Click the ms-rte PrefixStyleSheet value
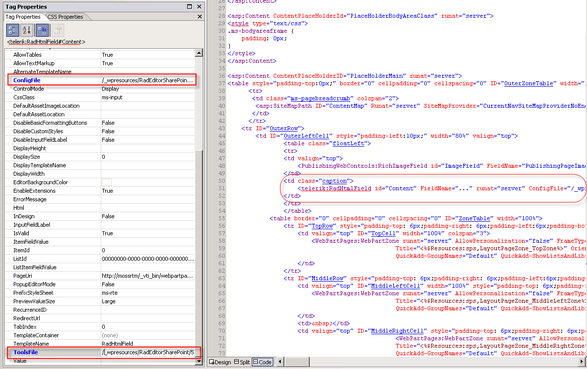 click(x=110, y=293)
